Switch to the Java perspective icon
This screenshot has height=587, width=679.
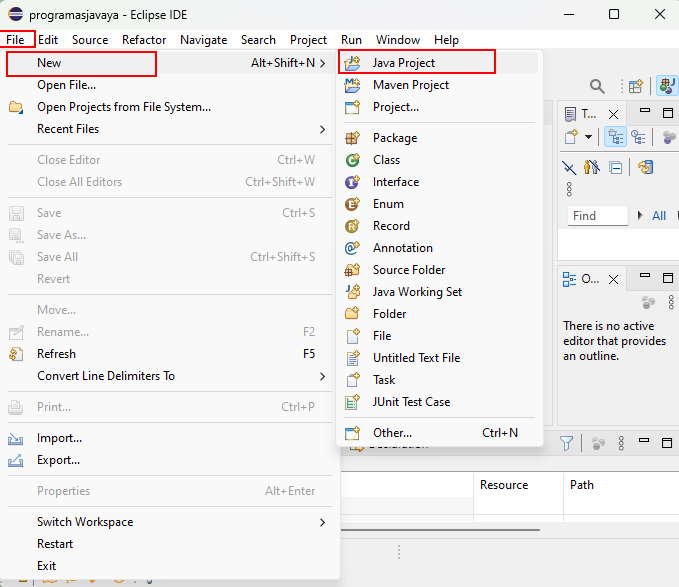667,87
